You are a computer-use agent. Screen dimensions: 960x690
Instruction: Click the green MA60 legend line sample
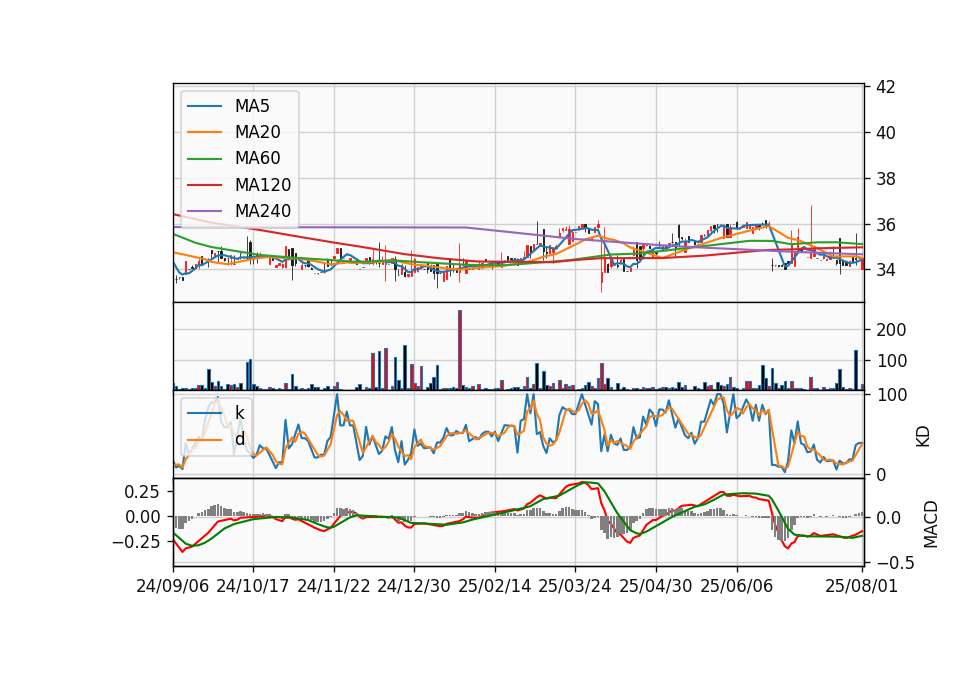coord(204,159)
